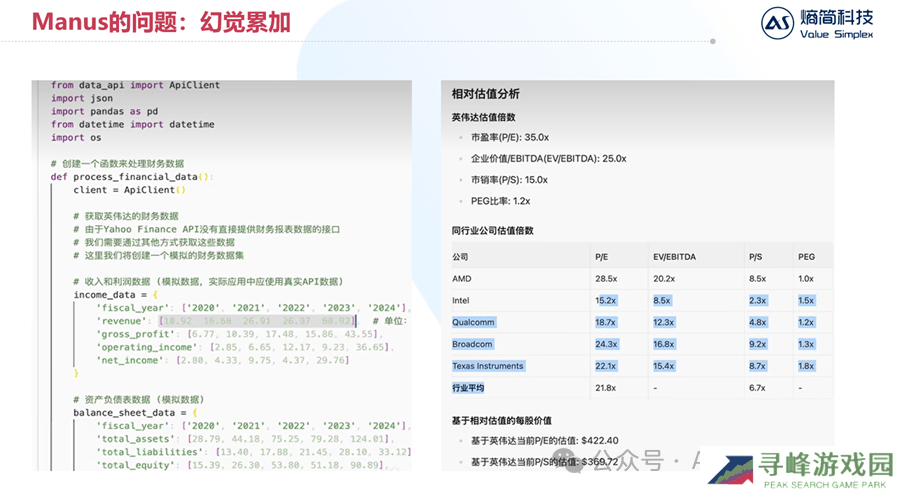Image resolution: width=900 pixels, height=496 pixels.
Task: Click the 'total_equity' code line
Action: (242, 466)
